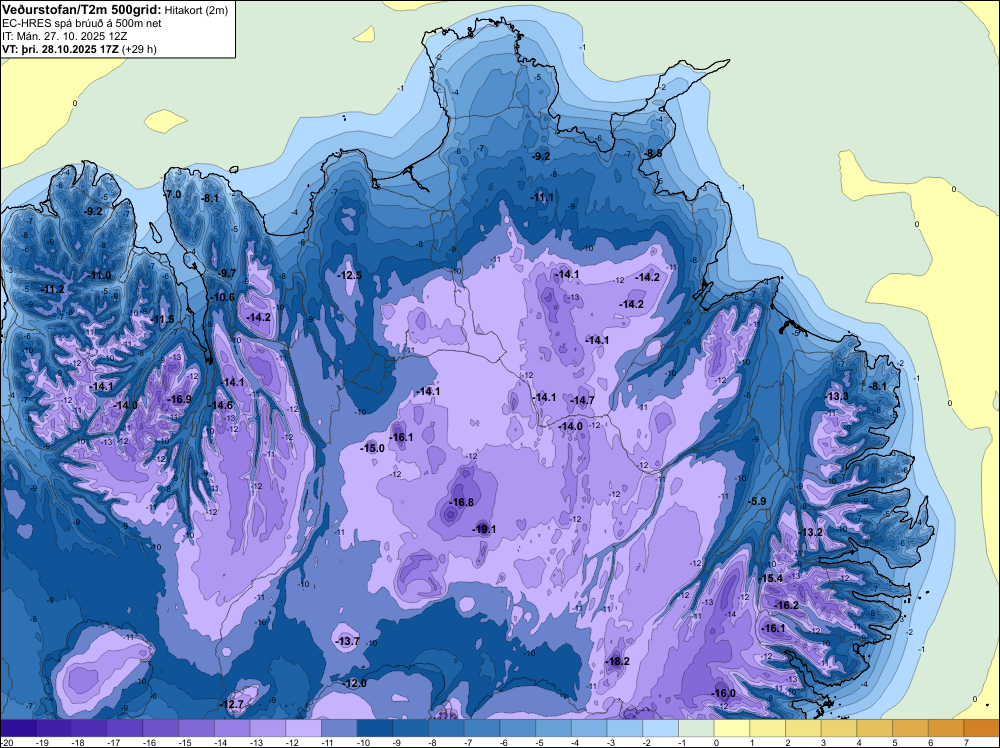Click the -9.7 temperature label

(226, 274)
